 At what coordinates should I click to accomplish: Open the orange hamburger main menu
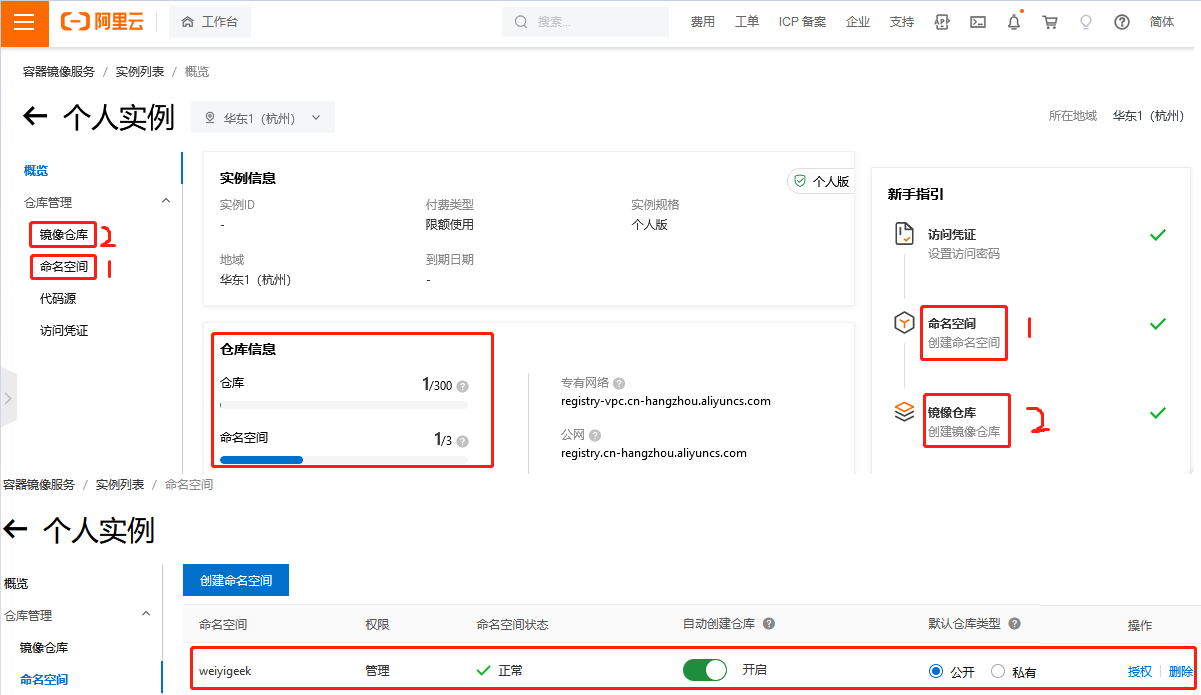[24, 22]
